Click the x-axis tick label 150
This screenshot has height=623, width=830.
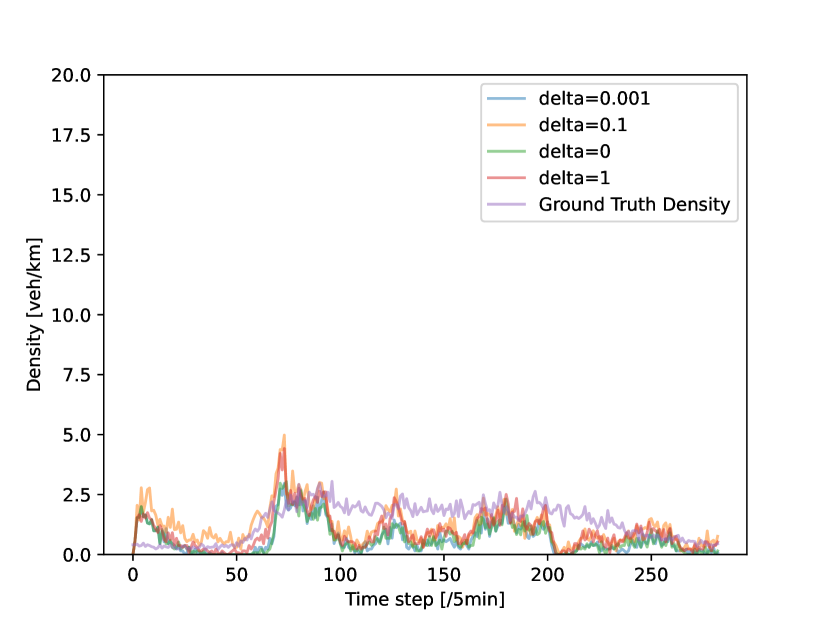444,575
